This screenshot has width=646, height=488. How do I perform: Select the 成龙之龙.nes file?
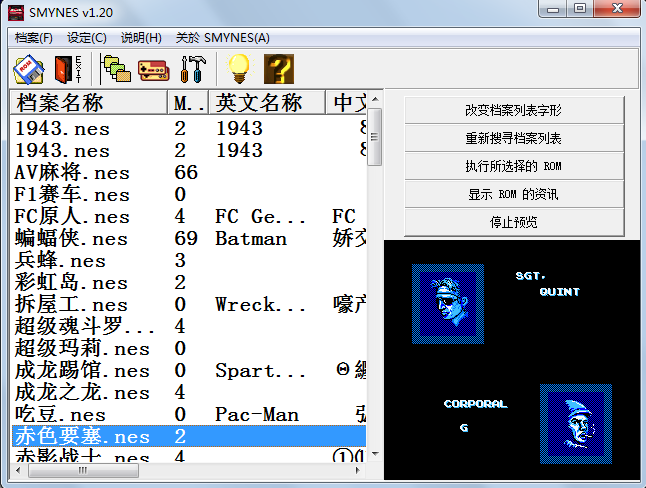tap(189, 392)
